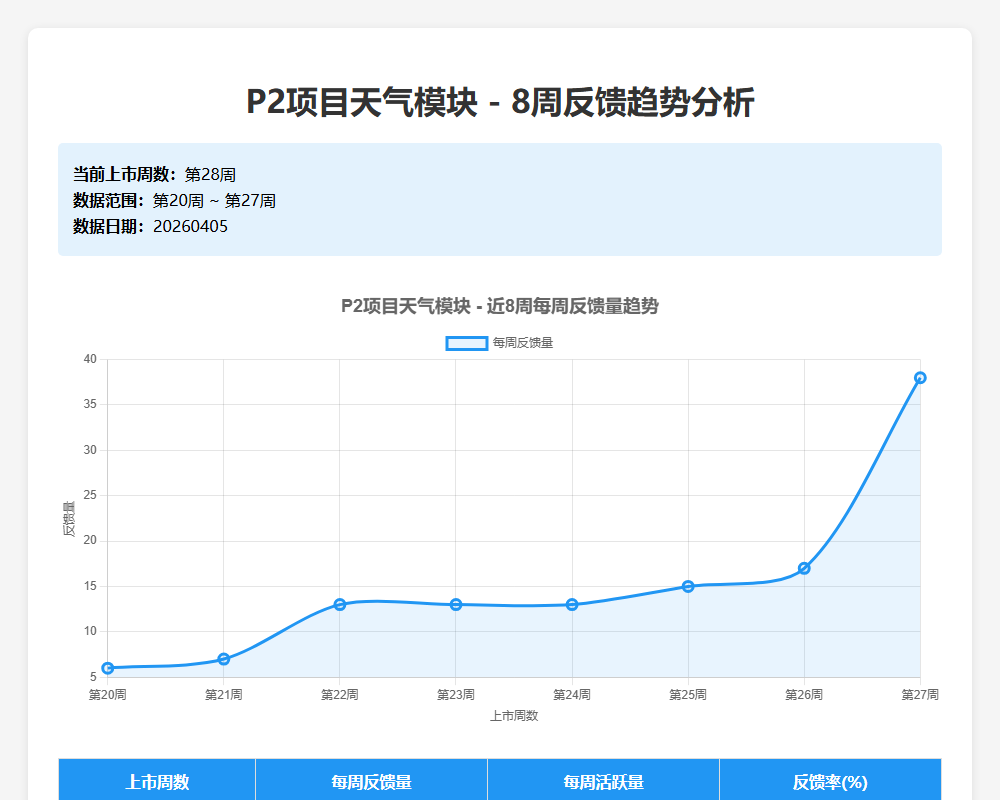Click the x-axis label 第23周
Screen dimensions: 1000x800
click(456, 695)
